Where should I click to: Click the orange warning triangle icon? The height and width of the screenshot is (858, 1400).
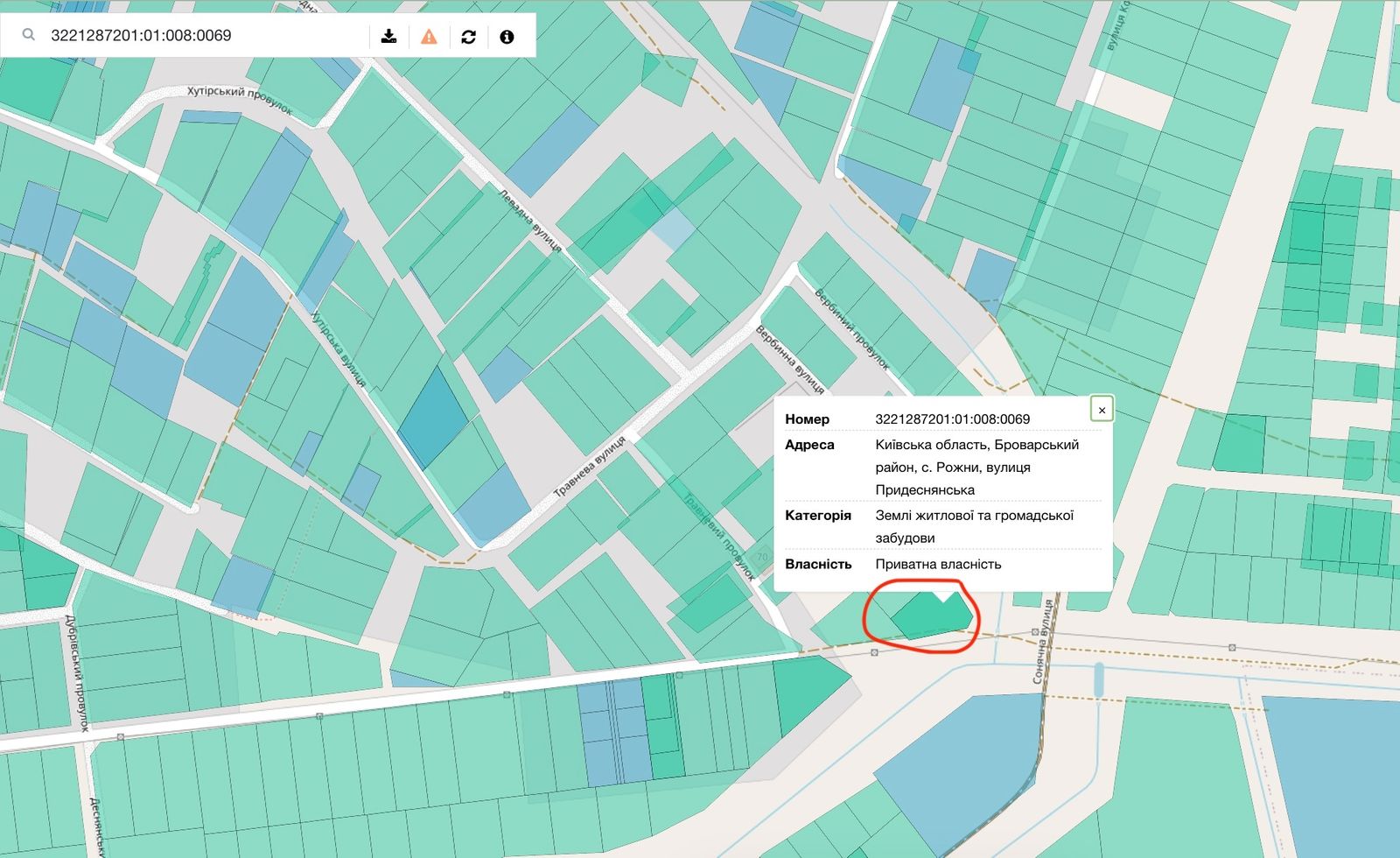point(429,36)
